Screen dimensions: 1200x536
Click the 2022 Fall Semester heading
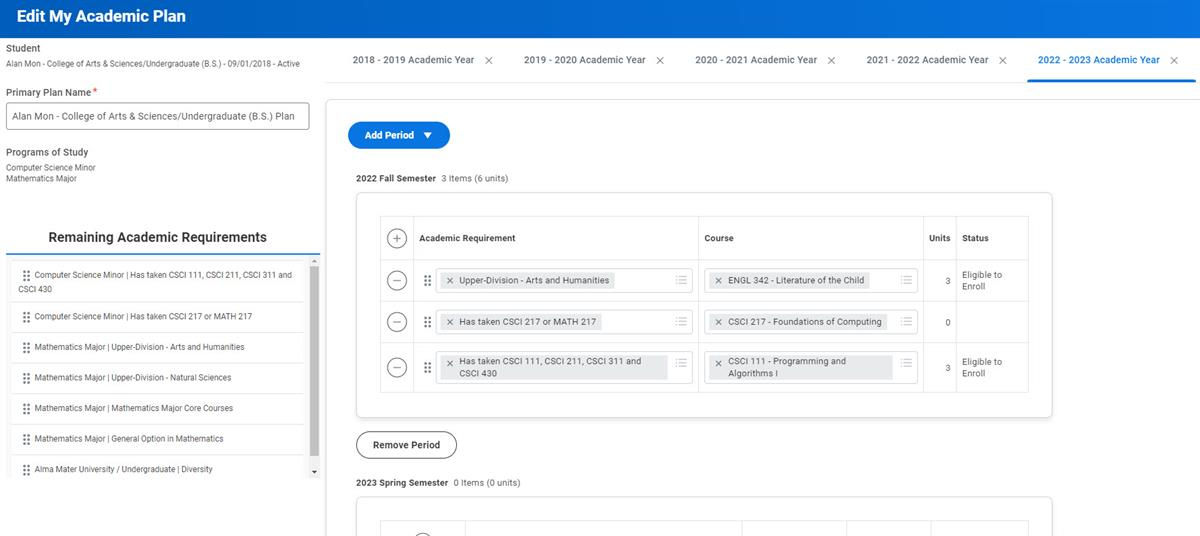coord(396,178)
